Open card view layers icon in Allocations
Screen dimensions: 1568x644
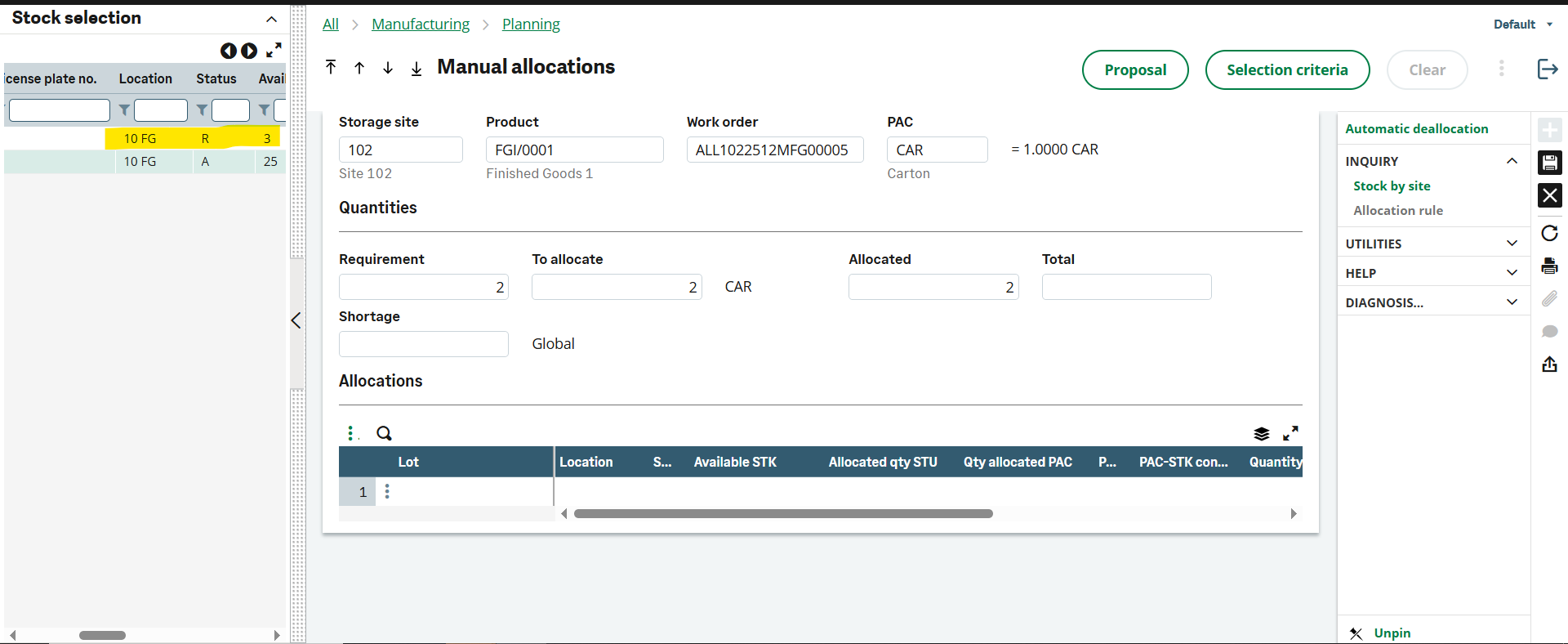1262,433
